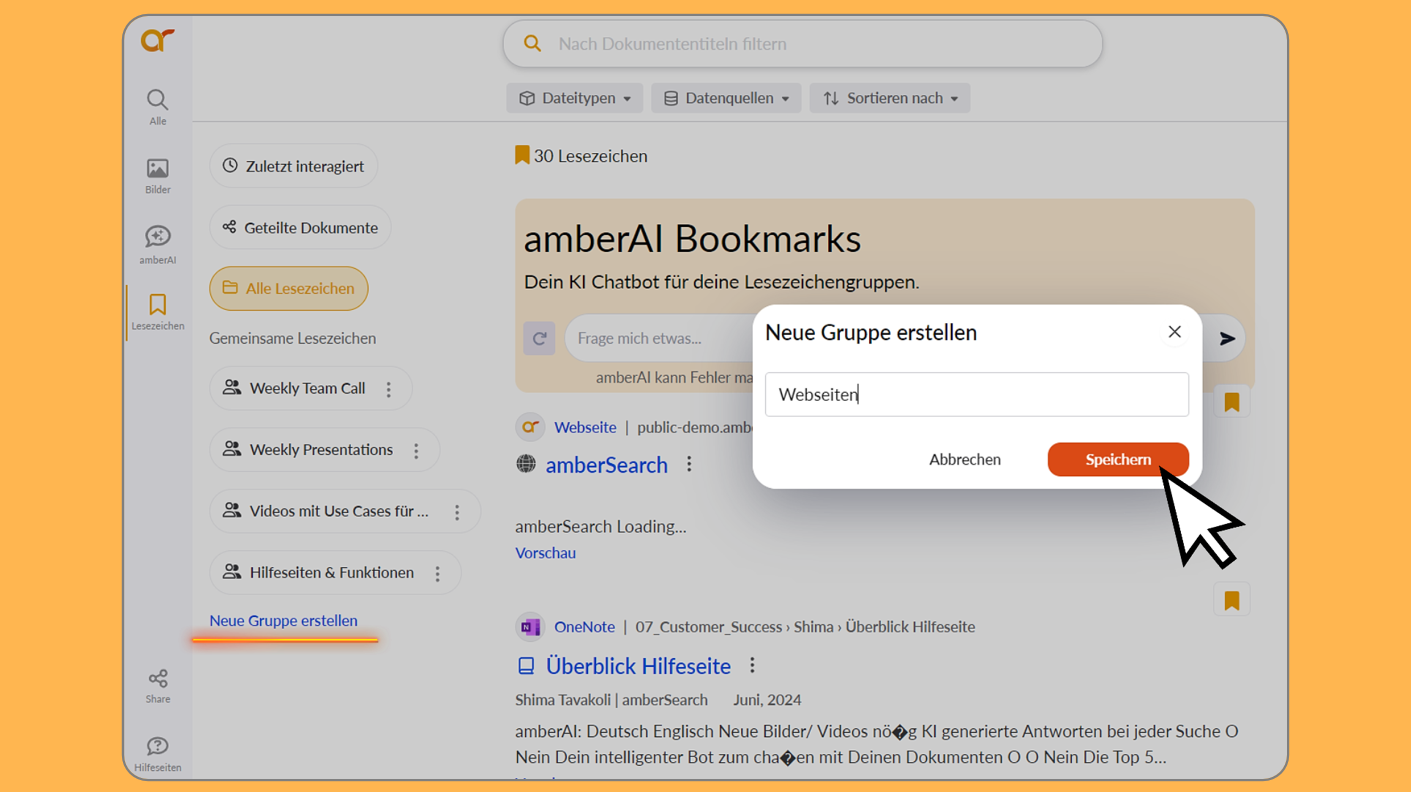Open the Videos mit Use Cases group
Image resolution: width=1411 pixels, height=792 pixels.
339,511
